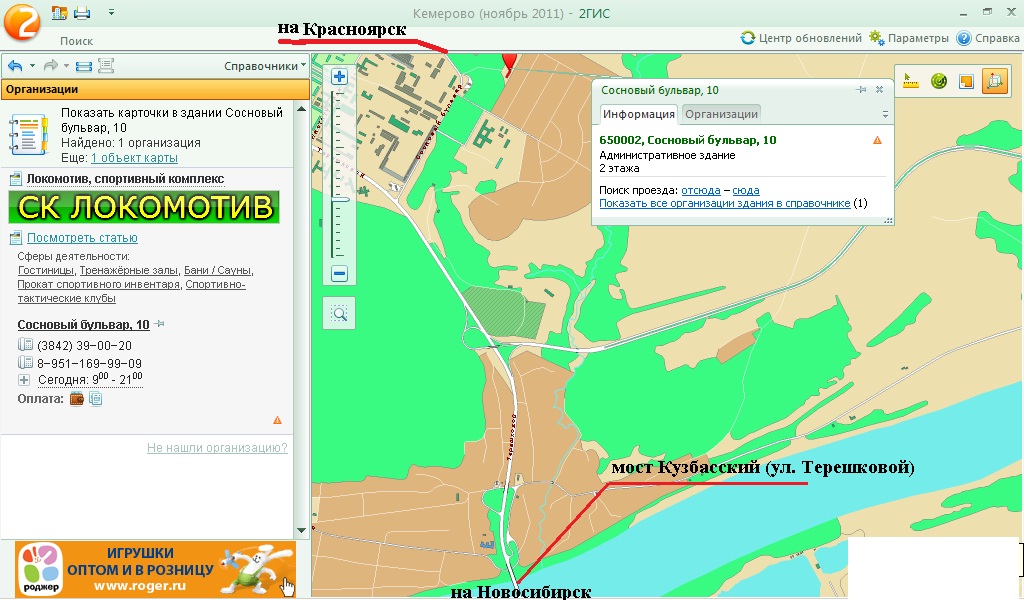Pin the Сосновый бульвар, 10 info card
Viewport: 1024px width, 600px height.
[x=861, y=90]
